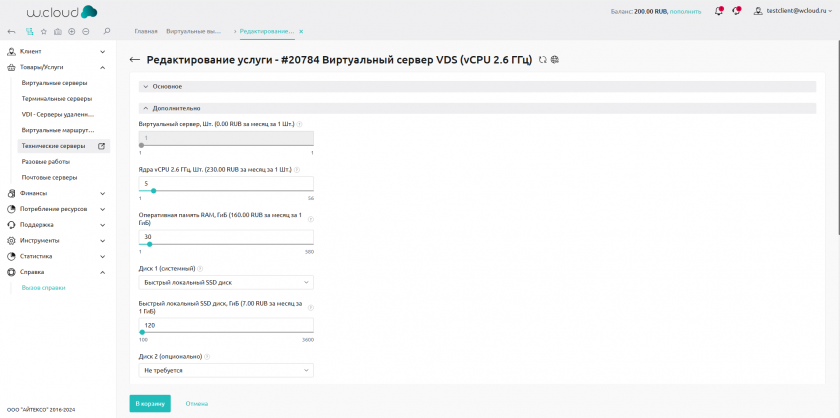The image size is (840, 418).
Task: Click the globe icon beside service title
Action: click(x=555, y=60)
